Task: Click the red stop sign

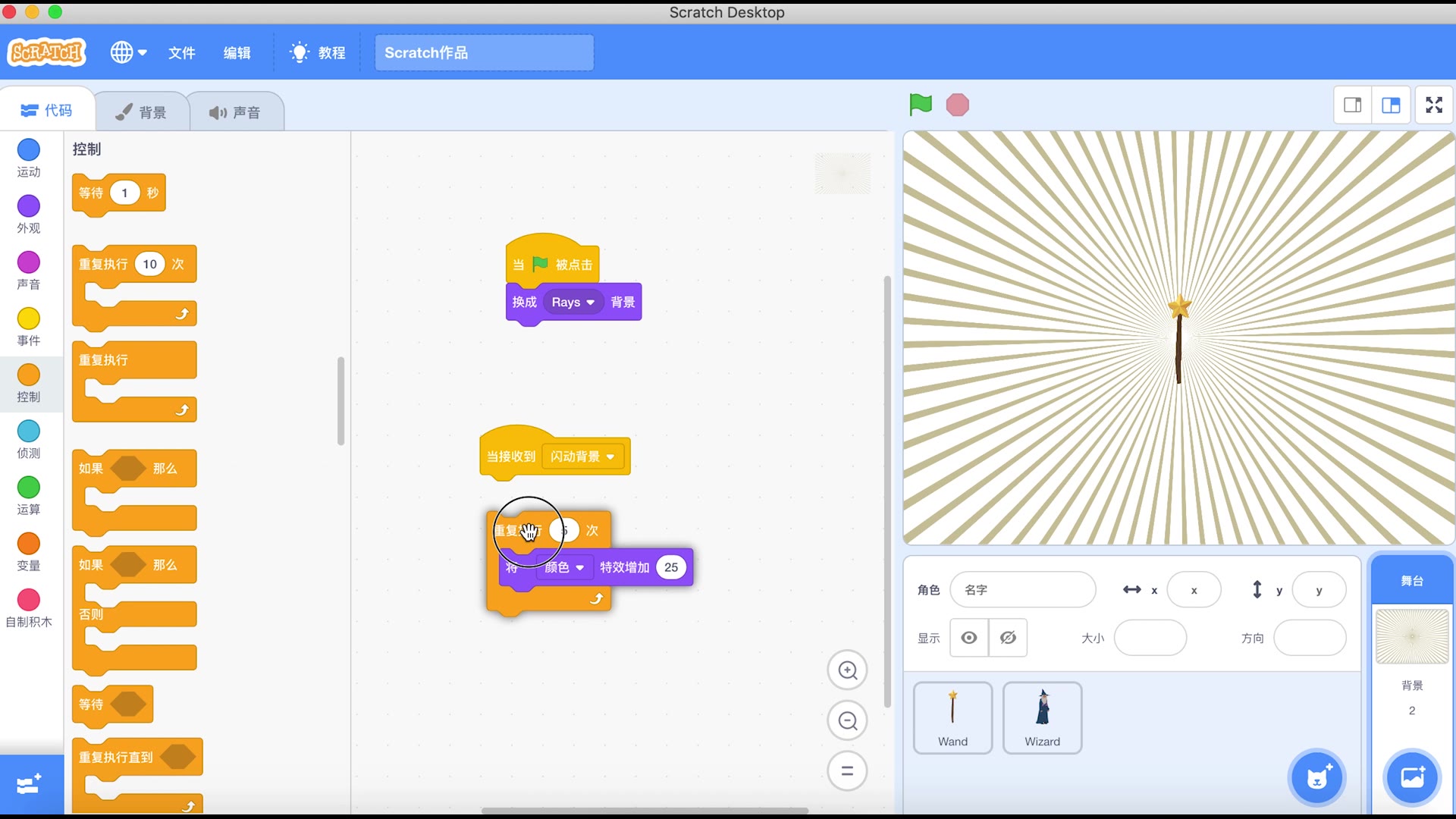Action: tap(957, 105)
